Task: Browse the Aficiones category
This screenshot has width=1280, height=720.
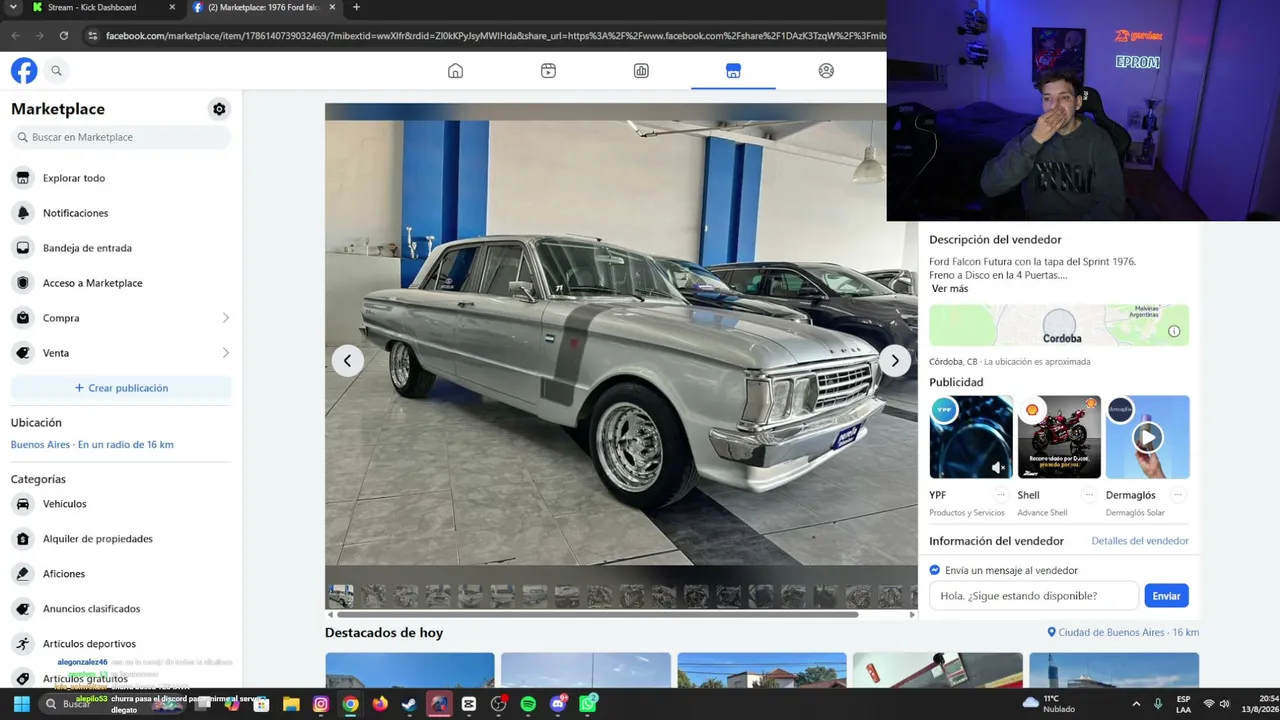Action: pyautogui.click(x=121, y=574)
